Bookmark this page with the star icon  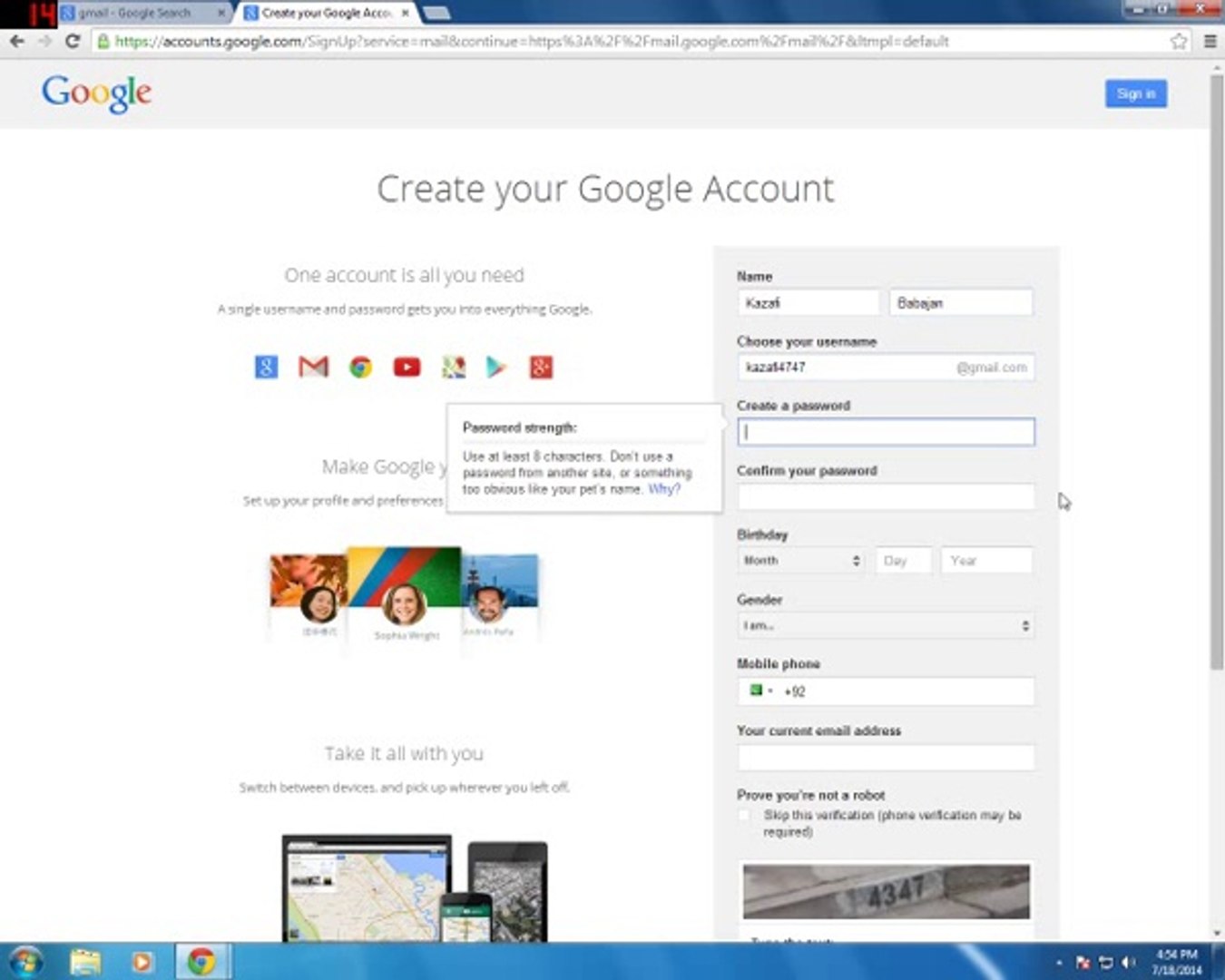[x=1178, y=41]
